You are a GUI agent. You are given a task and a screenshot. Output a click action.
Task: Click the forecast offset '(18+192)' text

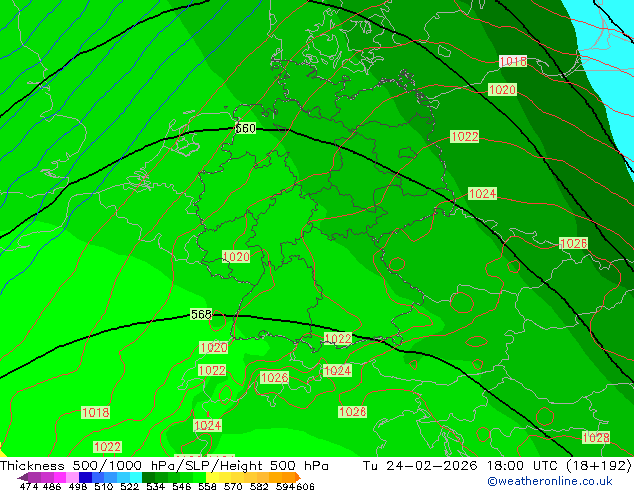coord(598,465)
